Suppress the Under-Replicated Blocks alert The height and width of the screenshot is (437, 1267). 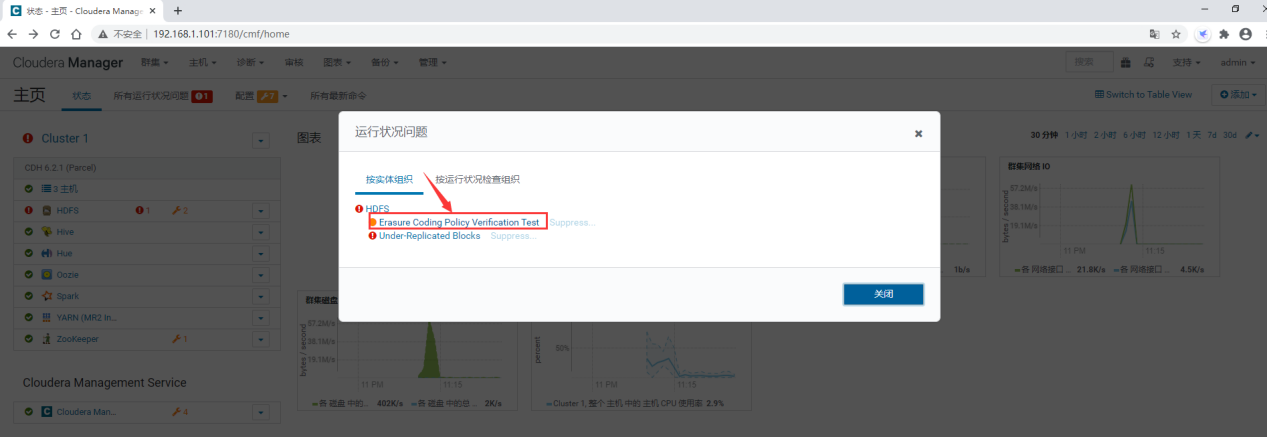(513, 236)
